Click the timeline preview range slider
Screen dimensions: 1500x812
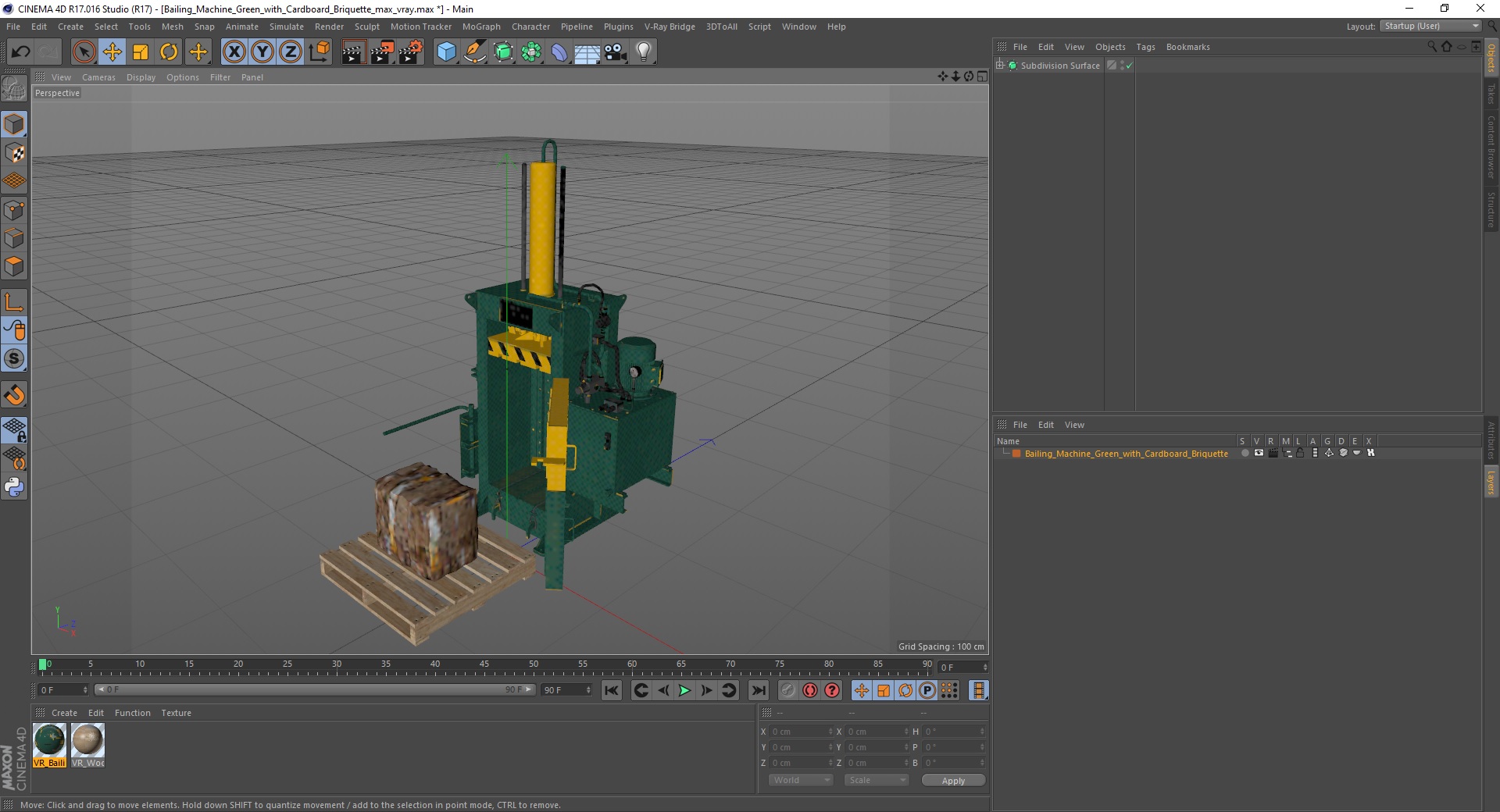pos(314,690)
